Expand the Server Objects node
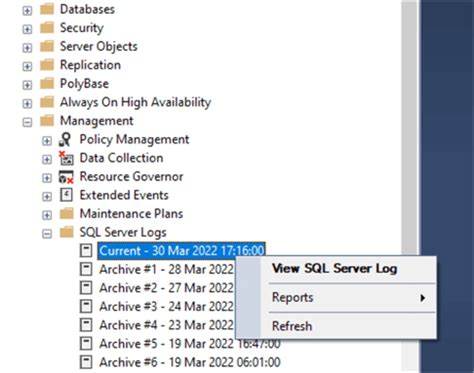 [27, 48]
